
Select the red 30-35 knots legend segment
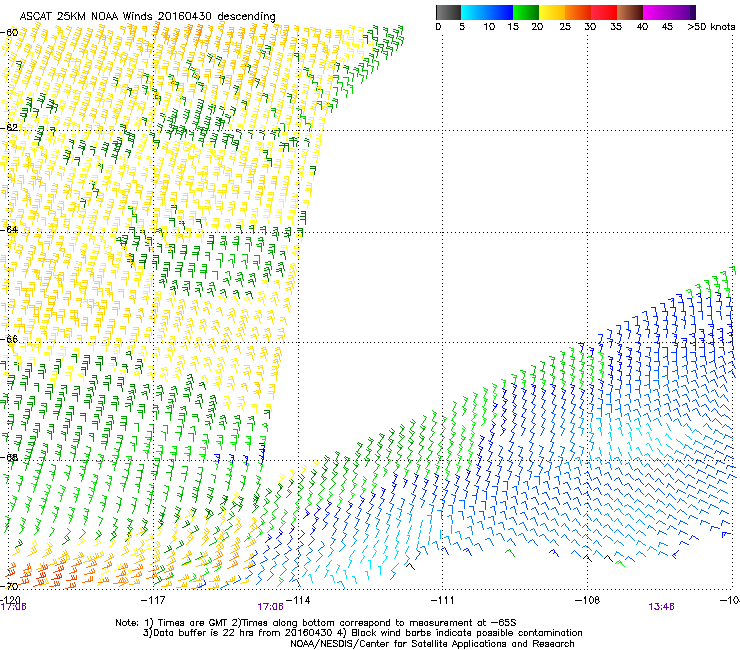pos(604,12)
